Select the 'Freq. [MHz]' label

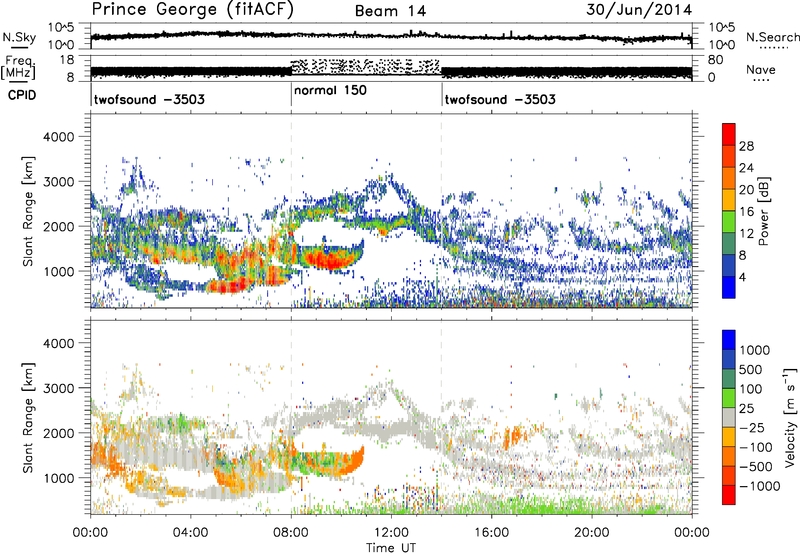(19, 67)
